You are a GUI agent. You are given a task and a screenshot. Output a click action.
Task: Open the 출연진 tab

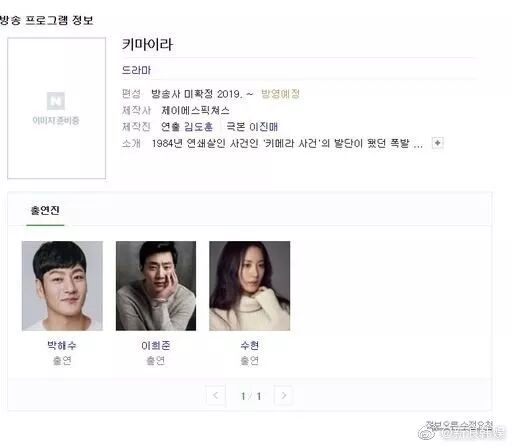click(x=45, y=210)
